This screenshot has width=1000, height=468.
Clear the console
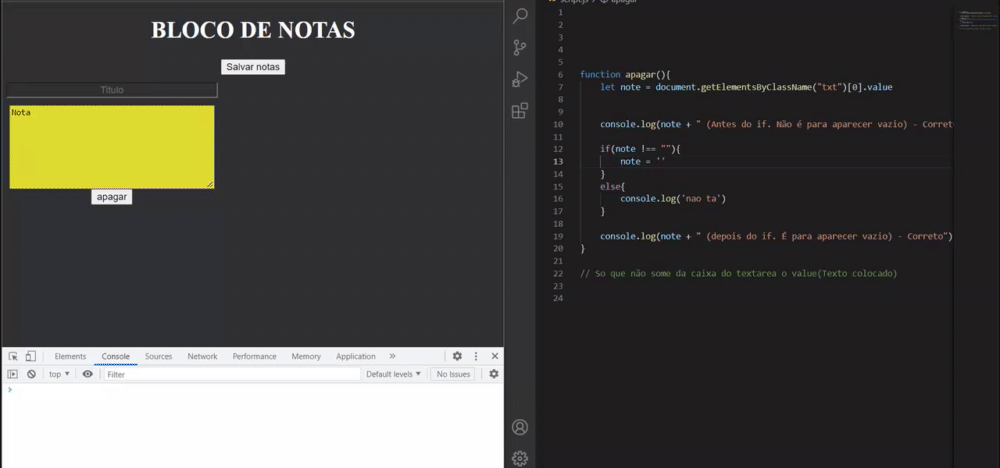[31, 374]
